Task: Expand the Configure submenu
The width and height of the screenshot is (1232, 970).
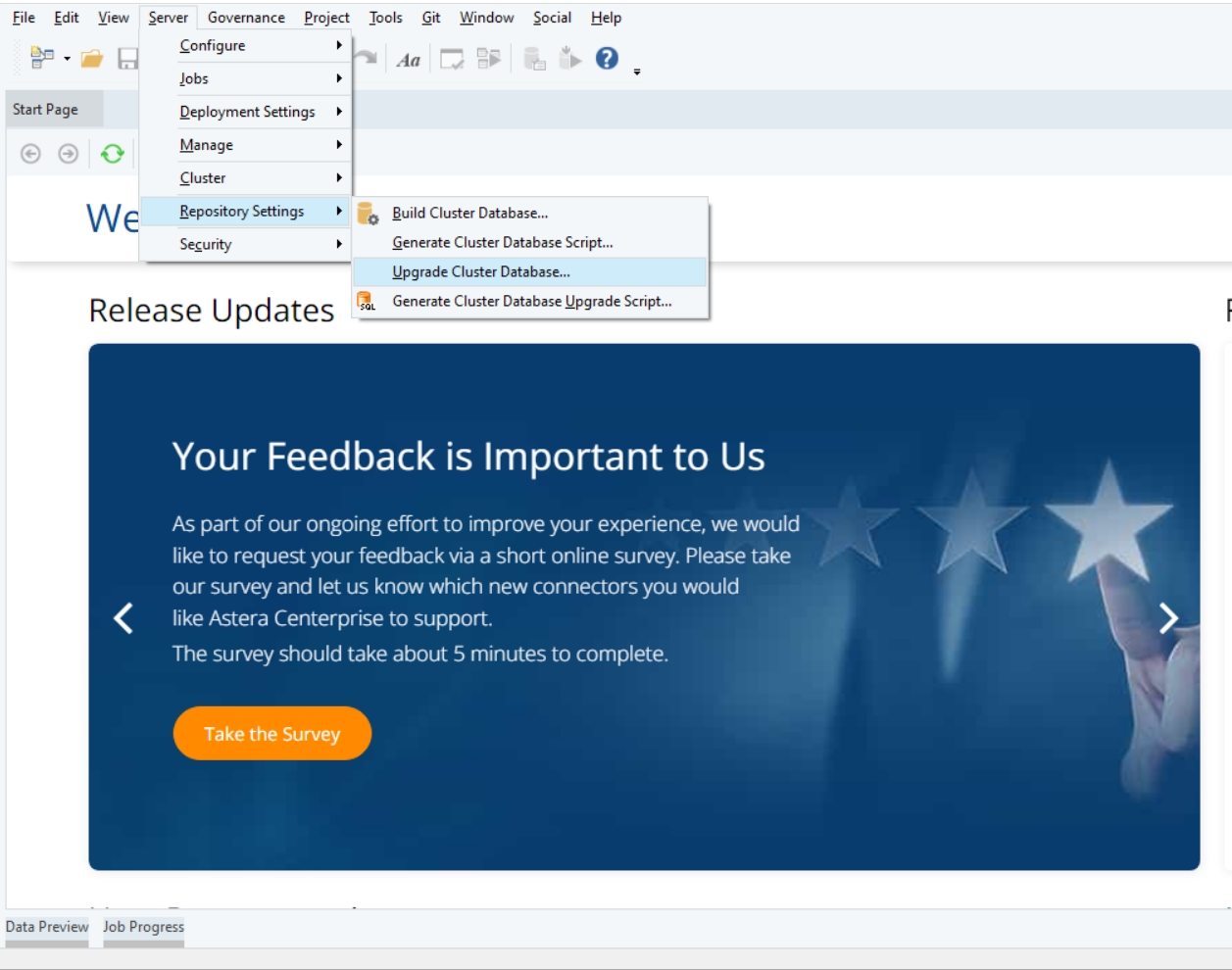Action: 245,45
